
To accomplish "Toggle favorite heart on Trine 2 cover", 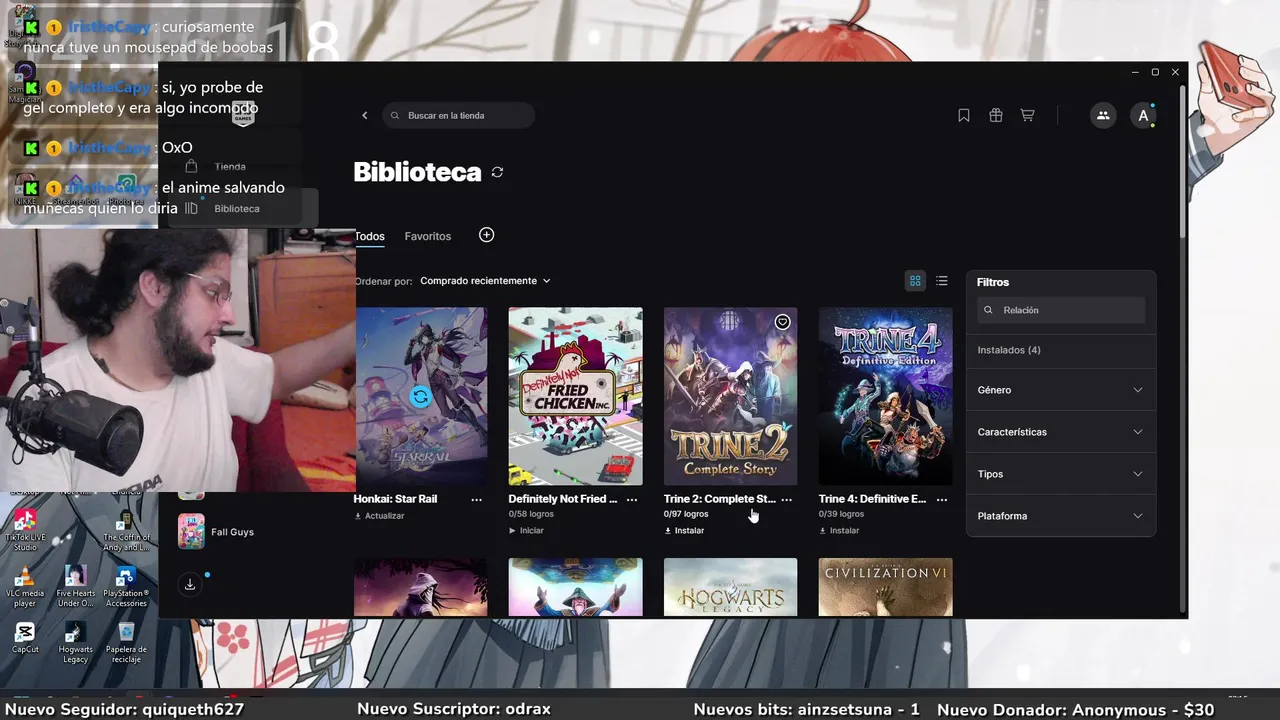I will 783,322.
